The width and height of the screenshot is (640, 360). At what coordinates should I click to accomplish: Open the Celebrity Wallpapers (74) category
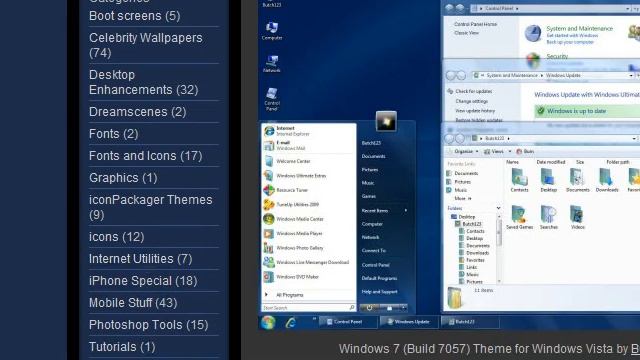pos(146,45)
